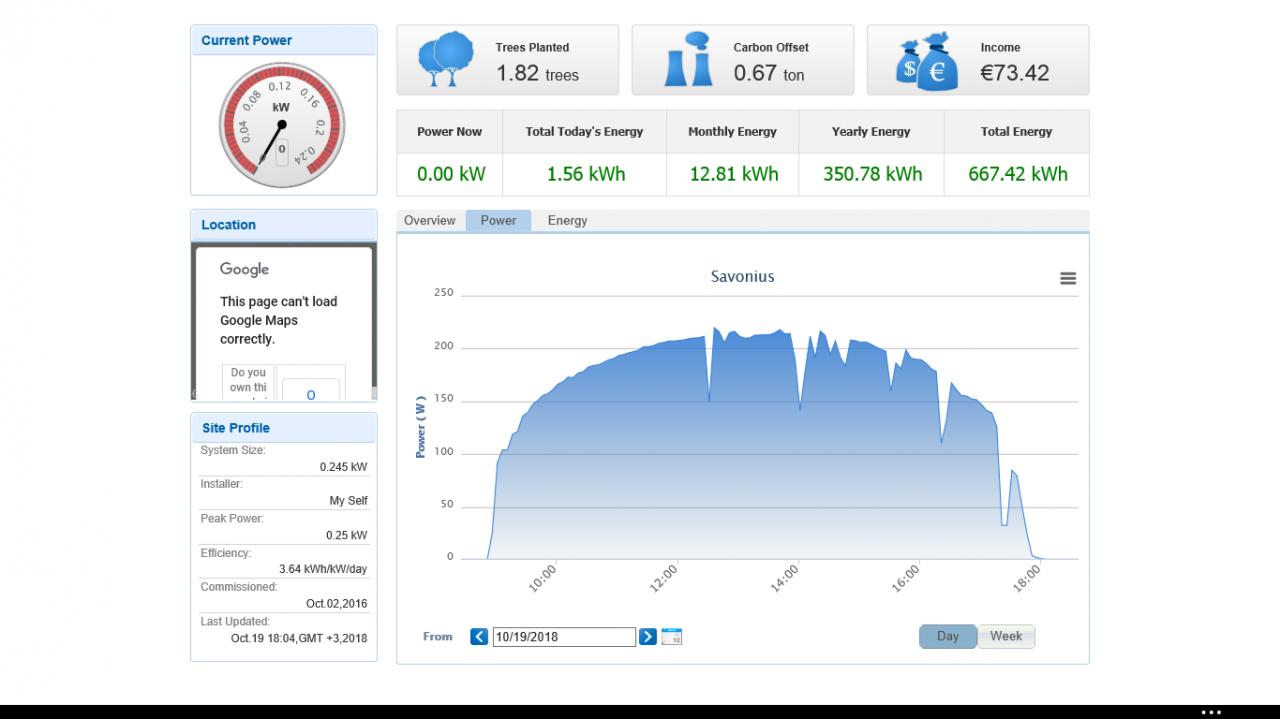Open the Overview tab
1280x719 pixels.
pos(430,221)
